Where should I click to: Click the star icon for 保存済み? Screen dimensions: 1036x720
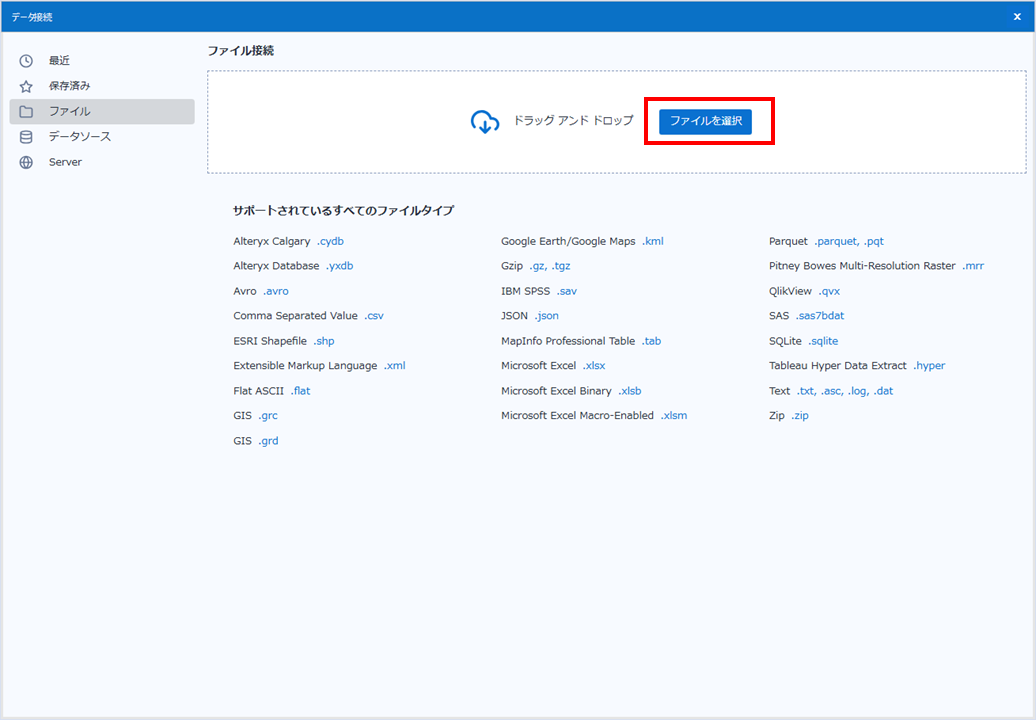point(26,87)
